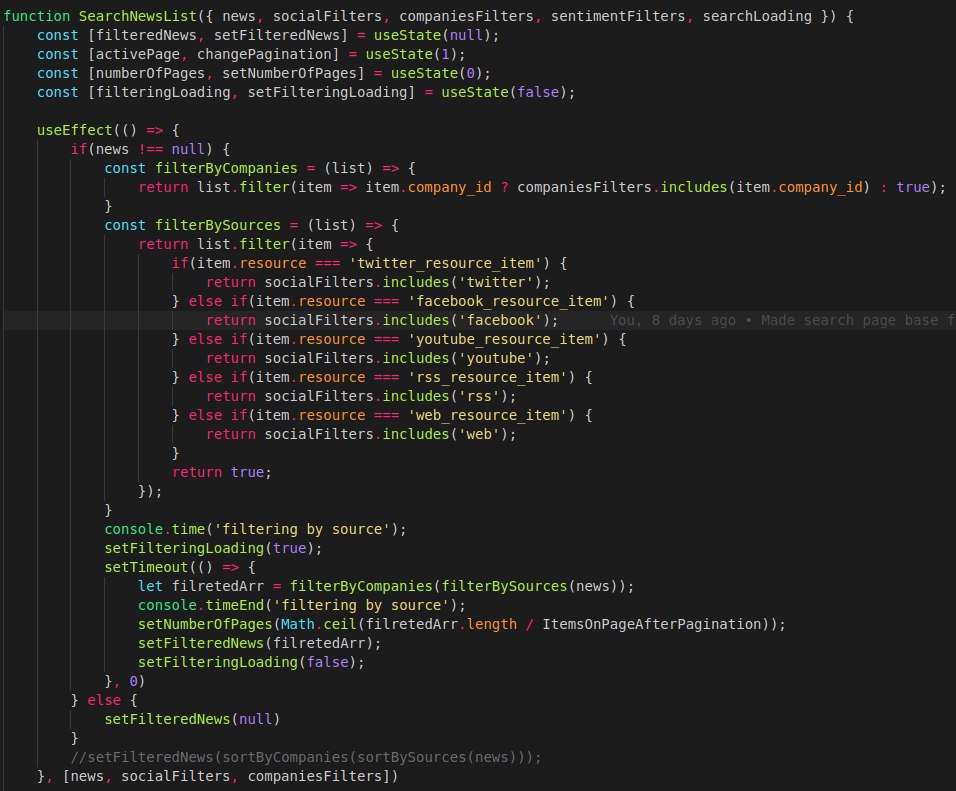Click sentimentFilters in the function parameters
This screenshot has height=791, width=956.
618,16
